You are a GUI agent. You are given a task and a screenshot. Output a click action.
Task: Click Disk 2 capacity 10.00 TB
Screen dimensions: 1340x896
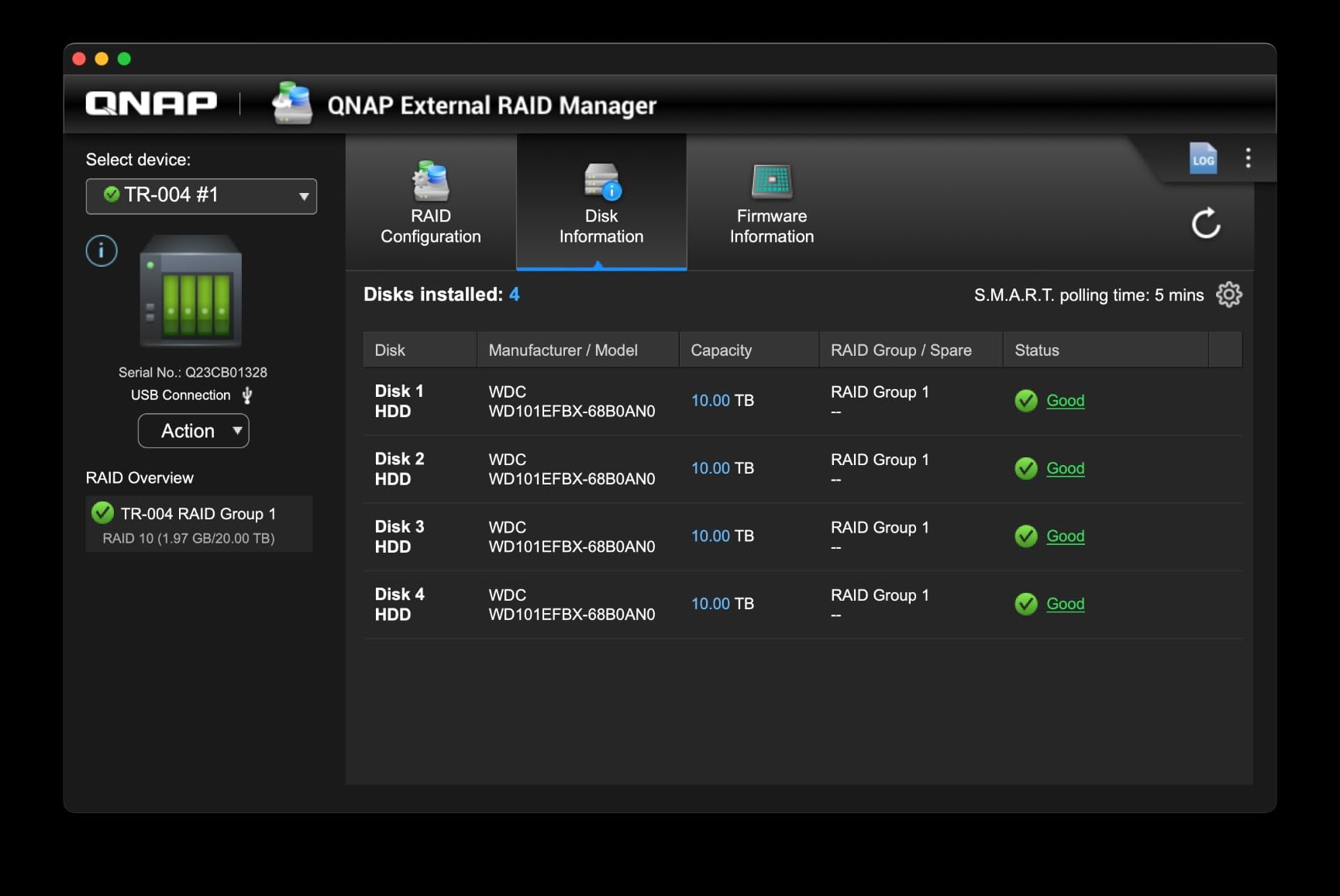[x=722, y=468]
